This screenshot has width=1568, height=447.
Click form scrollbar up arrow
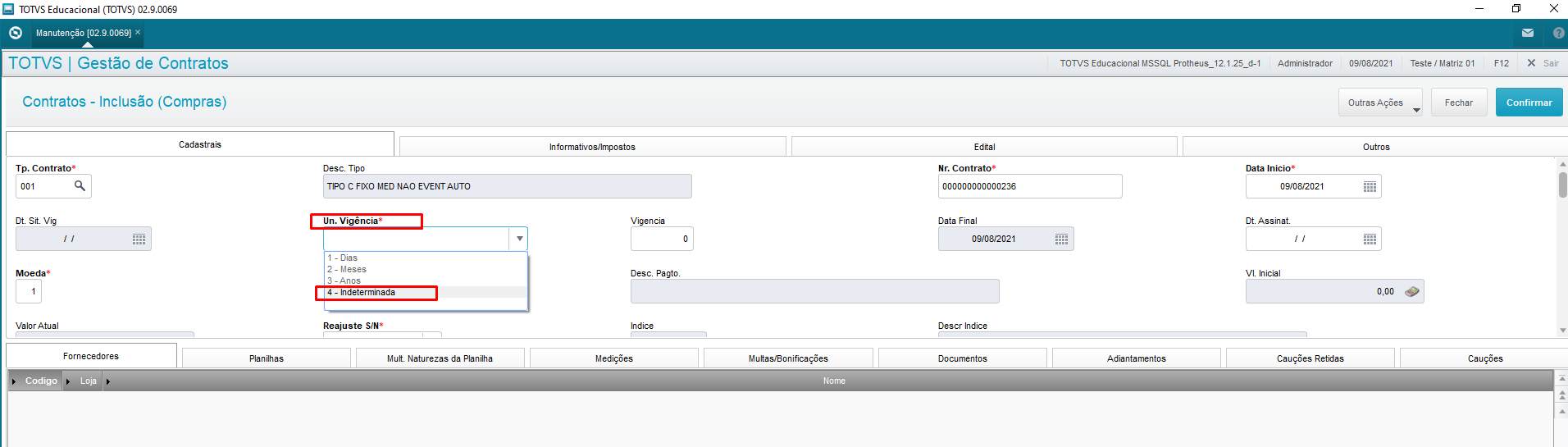coord(1562,164)
